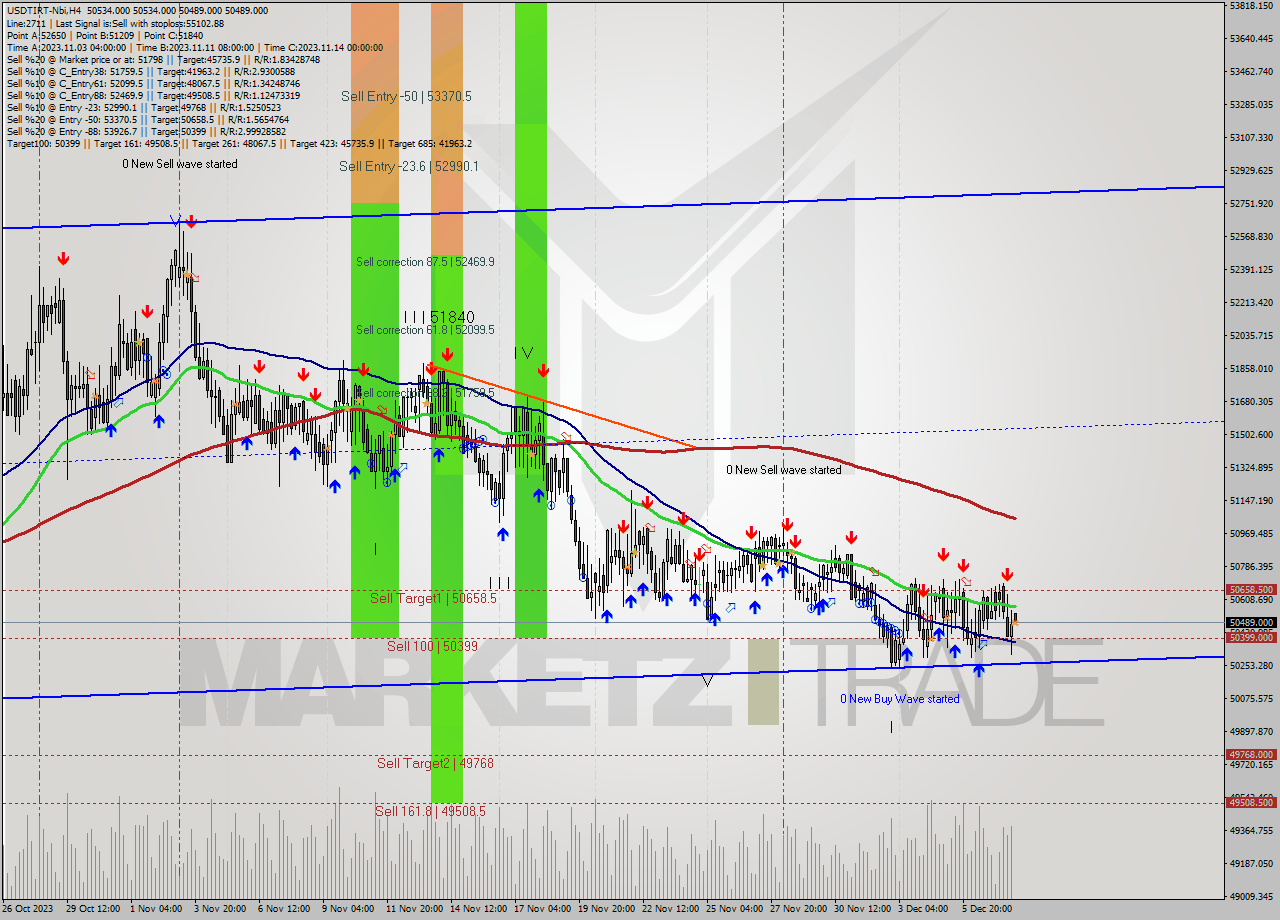
Task: Select the red sell arrow above the green zone
Action: (364, 369)
